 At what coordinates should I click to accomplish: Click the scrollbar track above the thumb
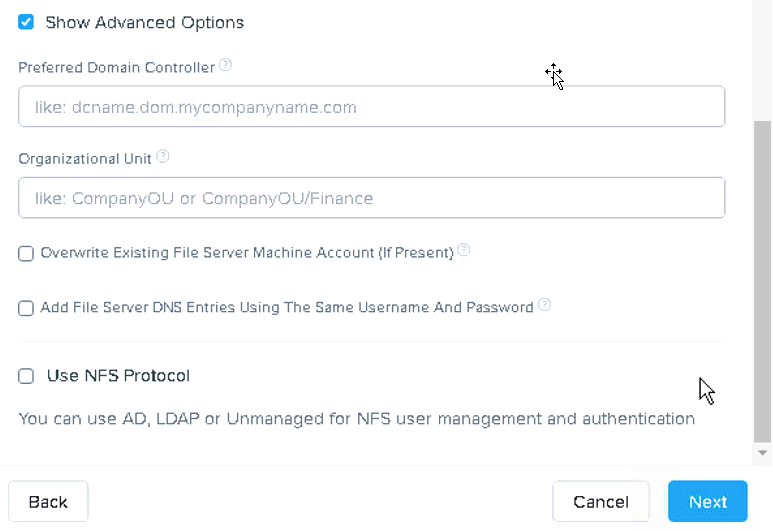point(763,60)
